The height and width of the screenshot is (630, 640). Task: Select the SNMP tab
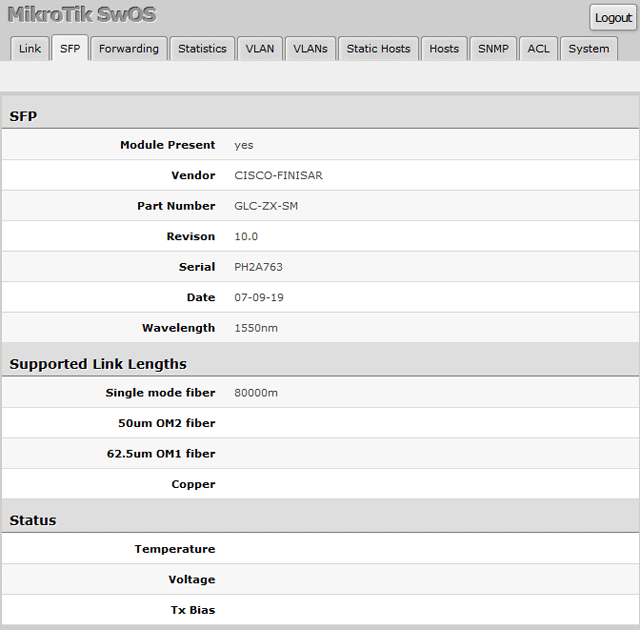click(x=493, y=49)
